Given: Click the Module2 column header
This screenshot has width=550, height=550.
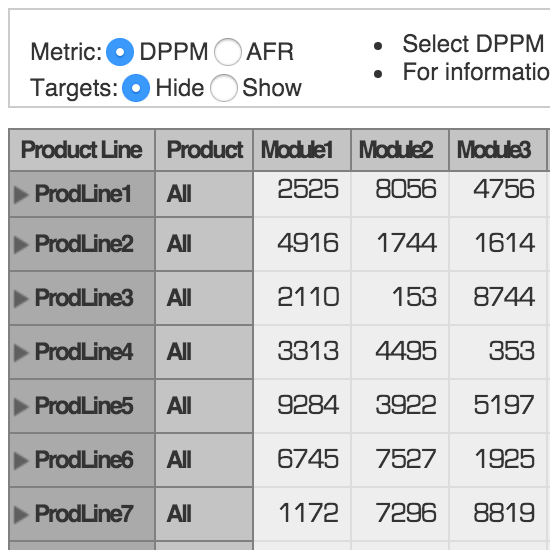Looking at the screenshot, I should pyautogui.click(x=400, y=150).
